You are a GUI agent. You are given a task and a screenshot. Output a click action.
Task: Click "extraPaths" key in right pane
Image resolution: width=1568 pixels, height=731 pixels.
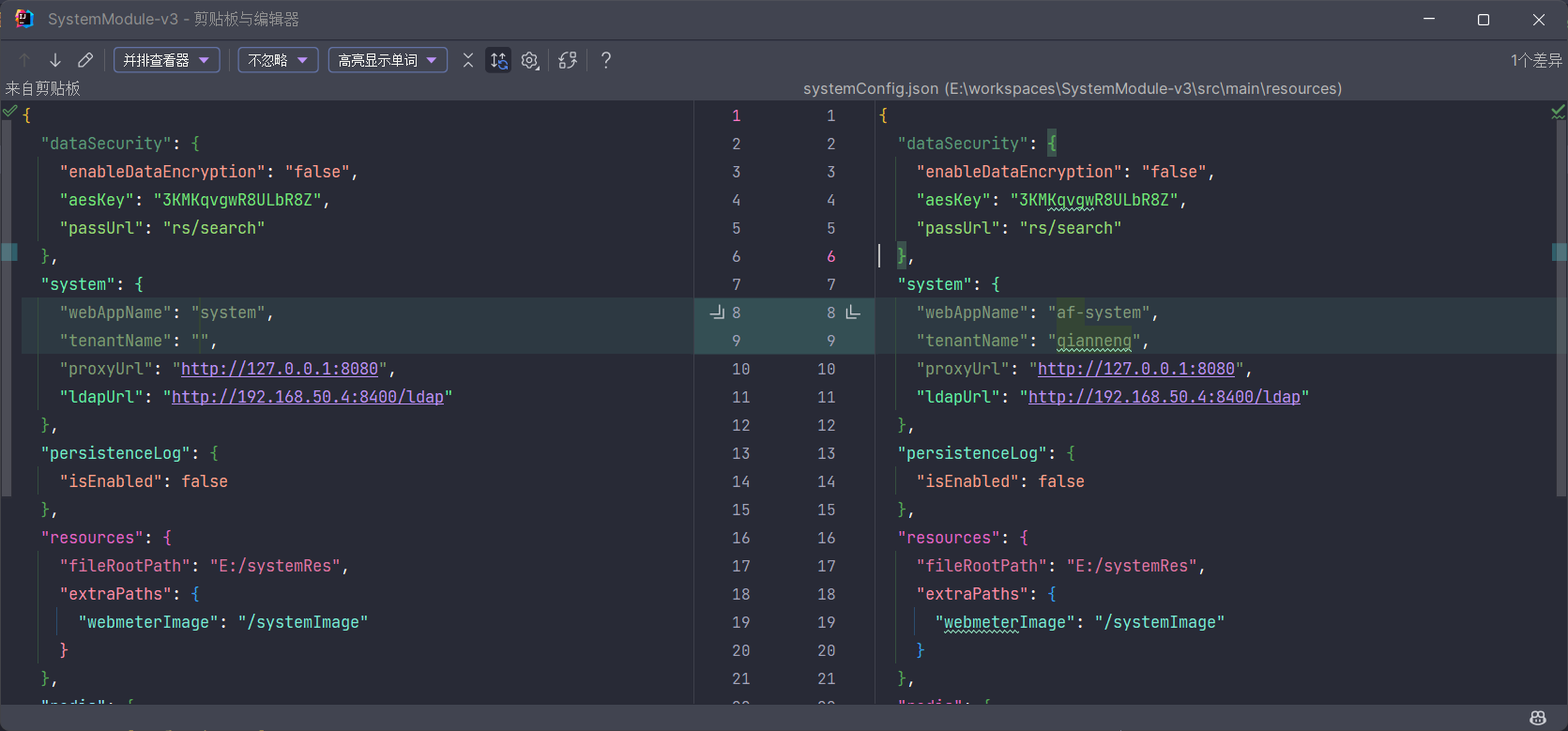click(x=972, y=594)
